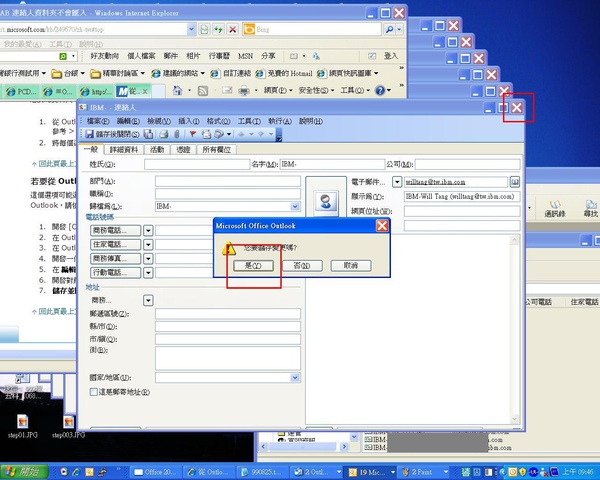
Task: Click the 街 address text area
Action: tap(228, 358)
